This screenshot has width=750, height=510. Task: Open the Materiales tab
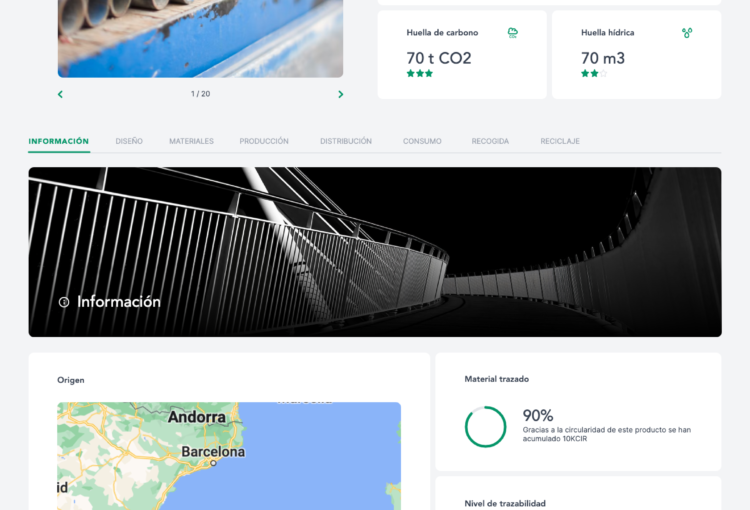[x=191, y=141]
